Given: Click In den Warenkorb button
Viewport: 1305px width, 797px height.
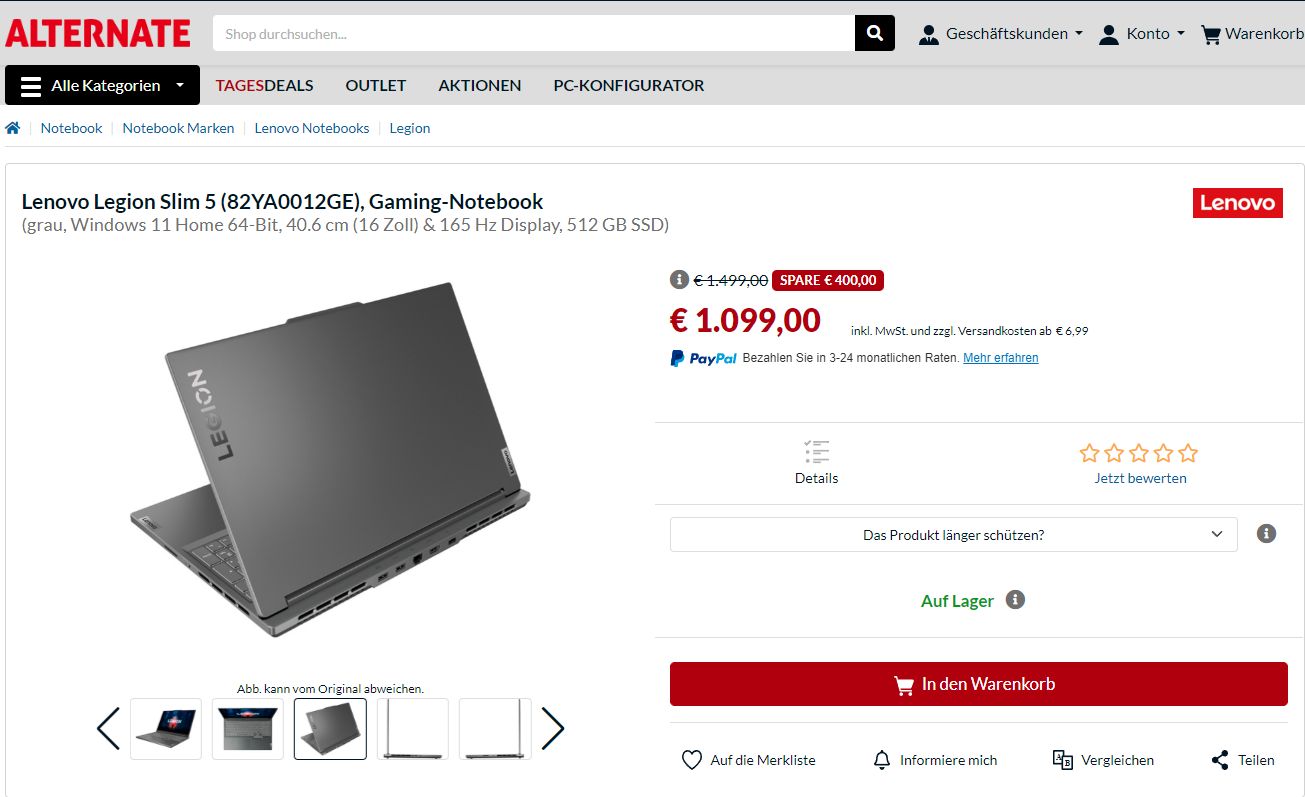Looking at the screenshot, I should pyautogui.click(x=979, y=684).
